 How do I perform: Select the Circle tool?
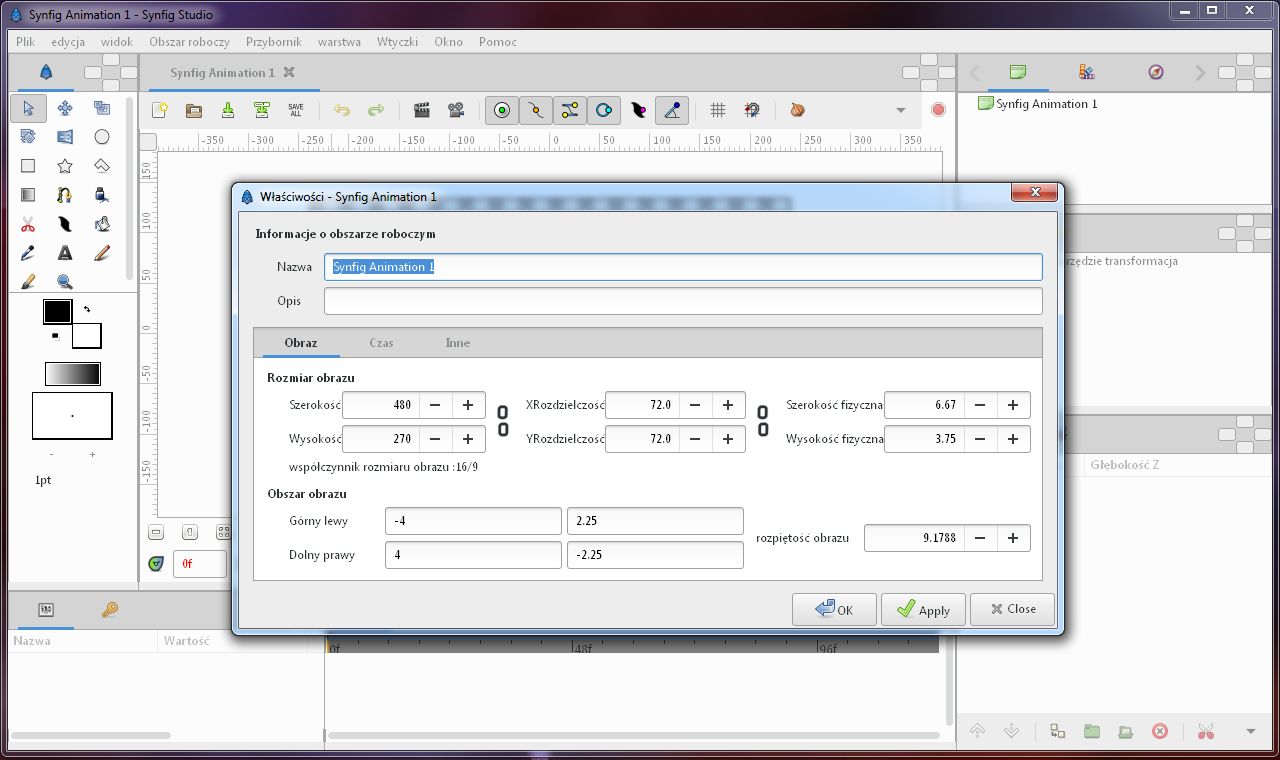pyautogui.click(x=101, y=137)
